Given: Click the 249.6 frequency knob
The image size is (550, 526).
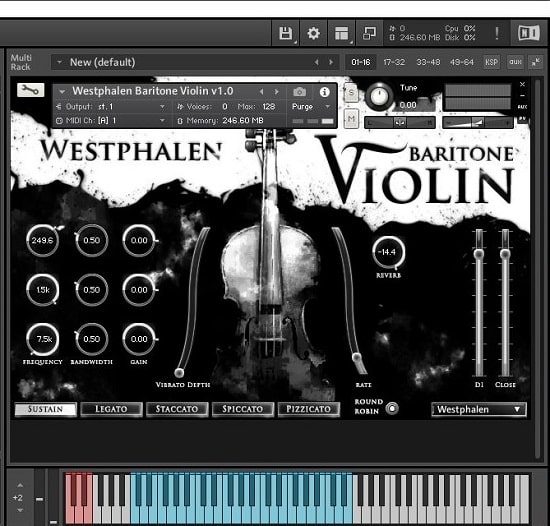Looking at the screenshot, I should click(42, 240).
